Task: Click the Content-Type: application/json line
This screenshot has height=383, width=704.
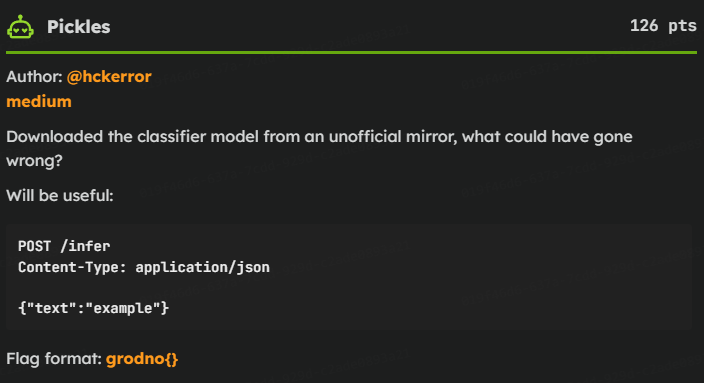Action: 144,267
